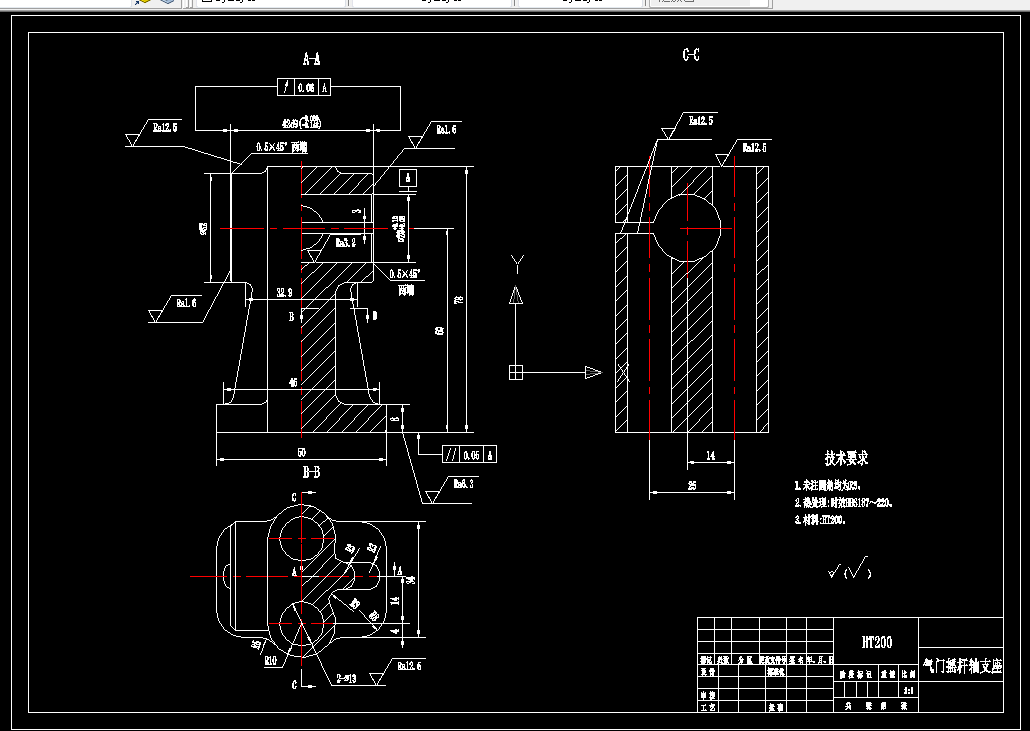This screenshot has height=731, width=1030.
Task: Click the 审核 title block cell
Action: click(x=708, y=696)
